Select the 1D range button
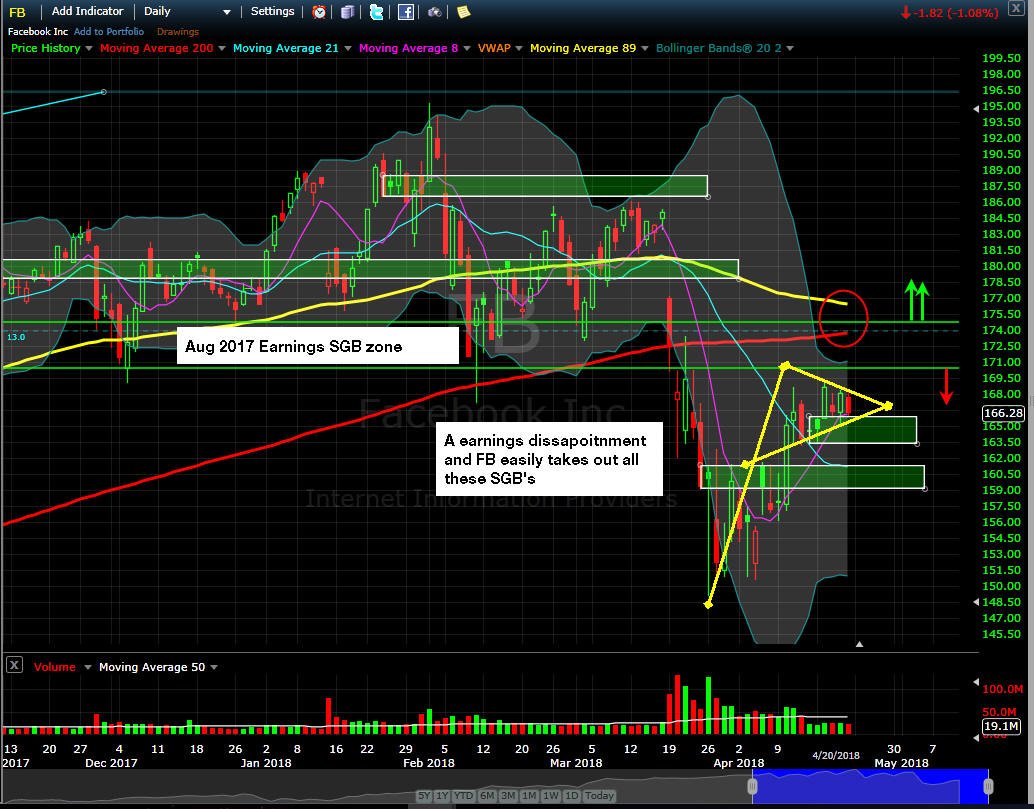The width and height of the screenshot is (1034, 809). [571, 795]
